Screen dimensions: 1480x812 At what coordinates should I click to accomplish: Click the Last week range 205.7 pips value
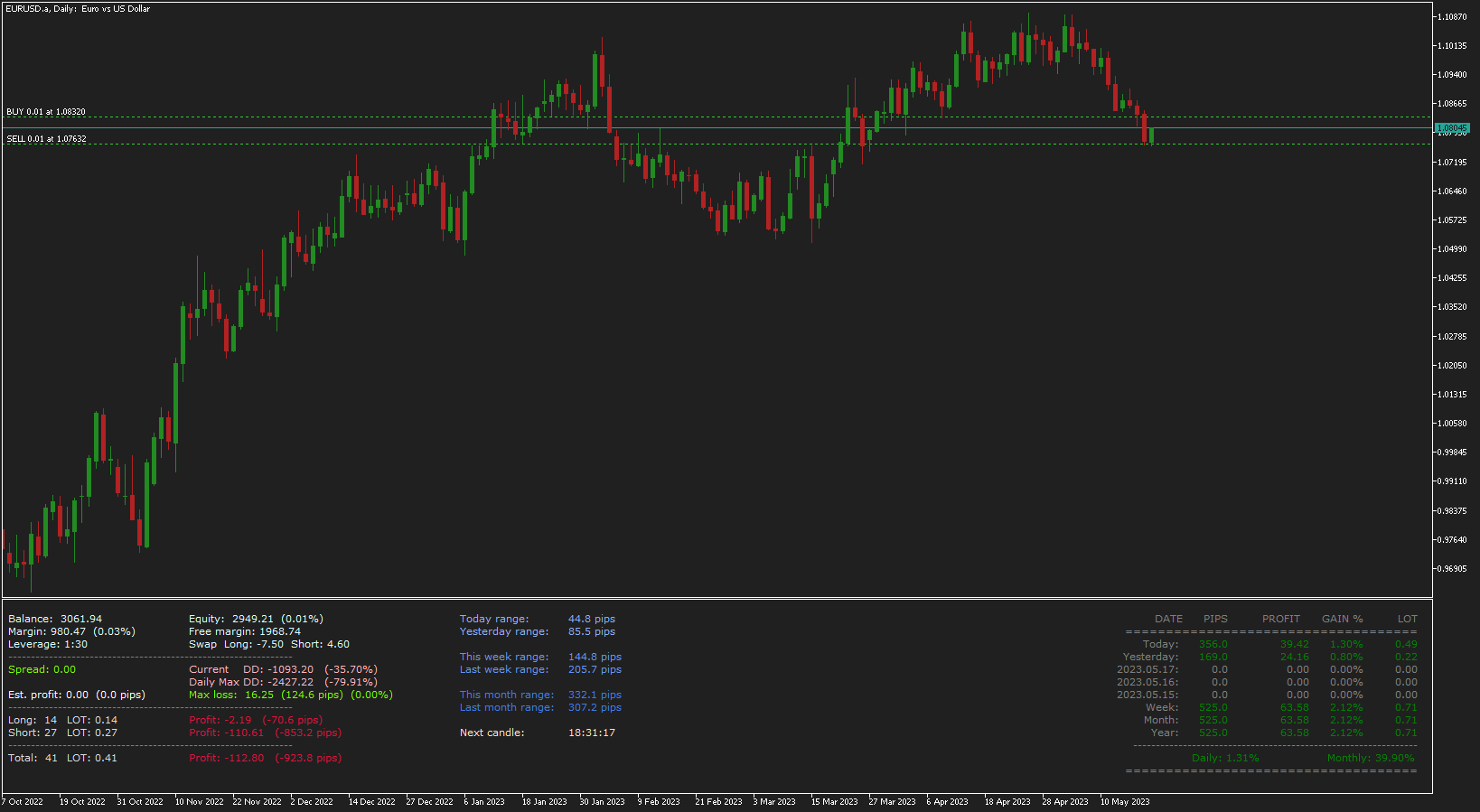coord(595,670)
